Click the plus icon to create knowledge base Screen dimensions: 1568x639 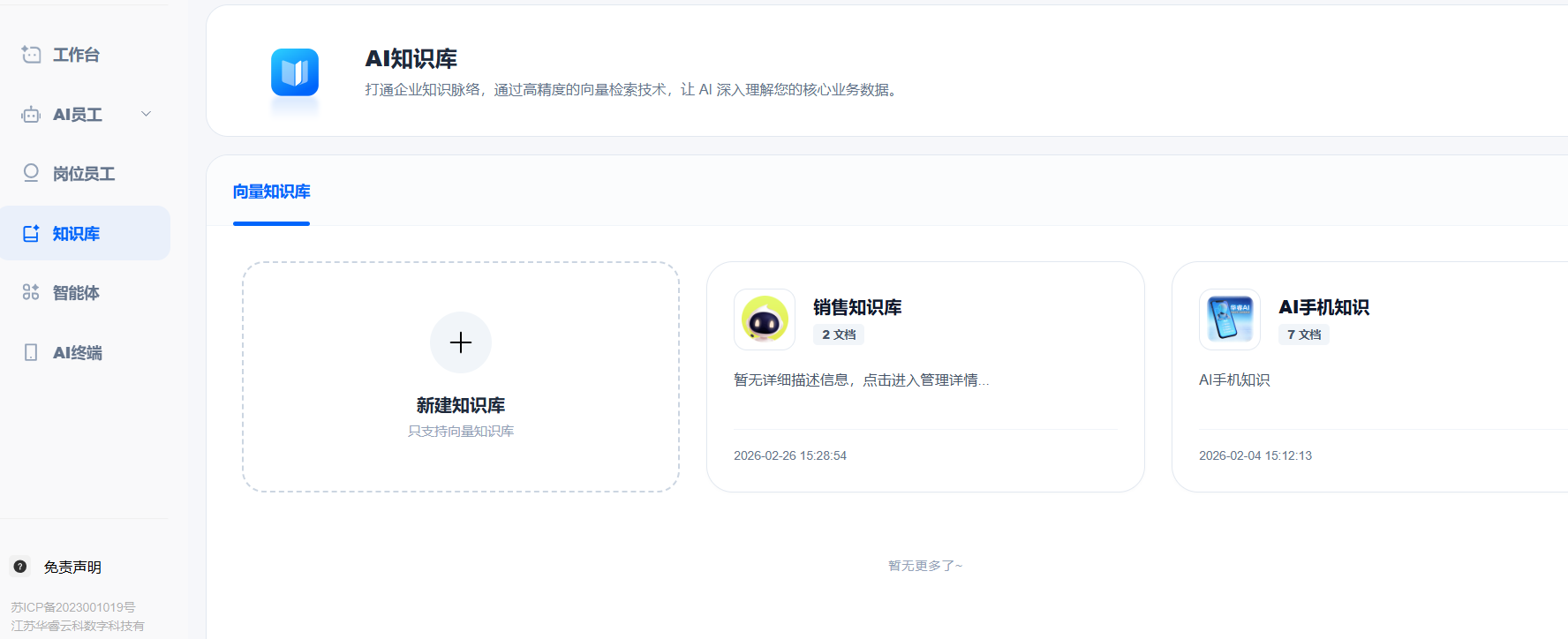point(461,342)
